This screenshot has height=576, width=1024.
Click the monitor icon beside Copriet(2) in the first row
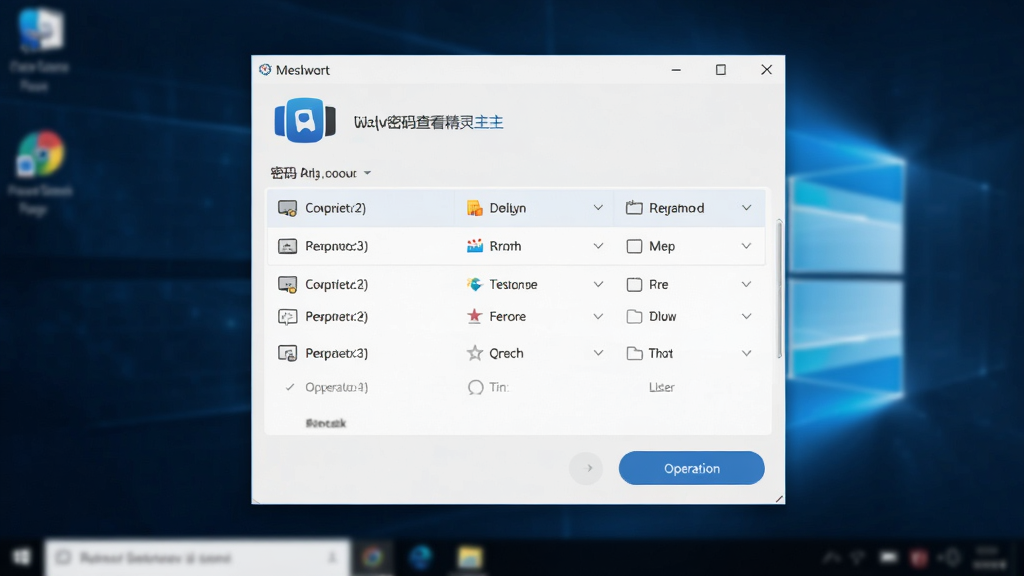pyautogui.click(x=287, y=208)
